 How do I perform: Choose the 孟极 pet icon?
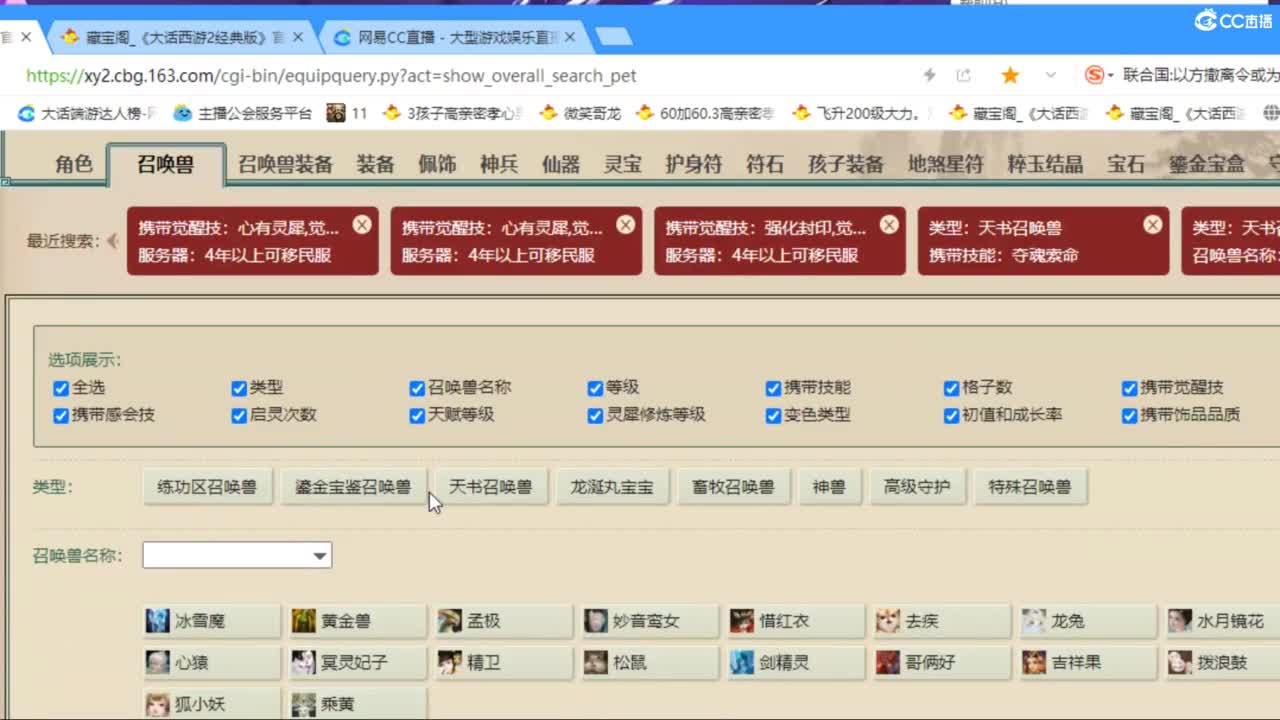click(x=449, y=621)
